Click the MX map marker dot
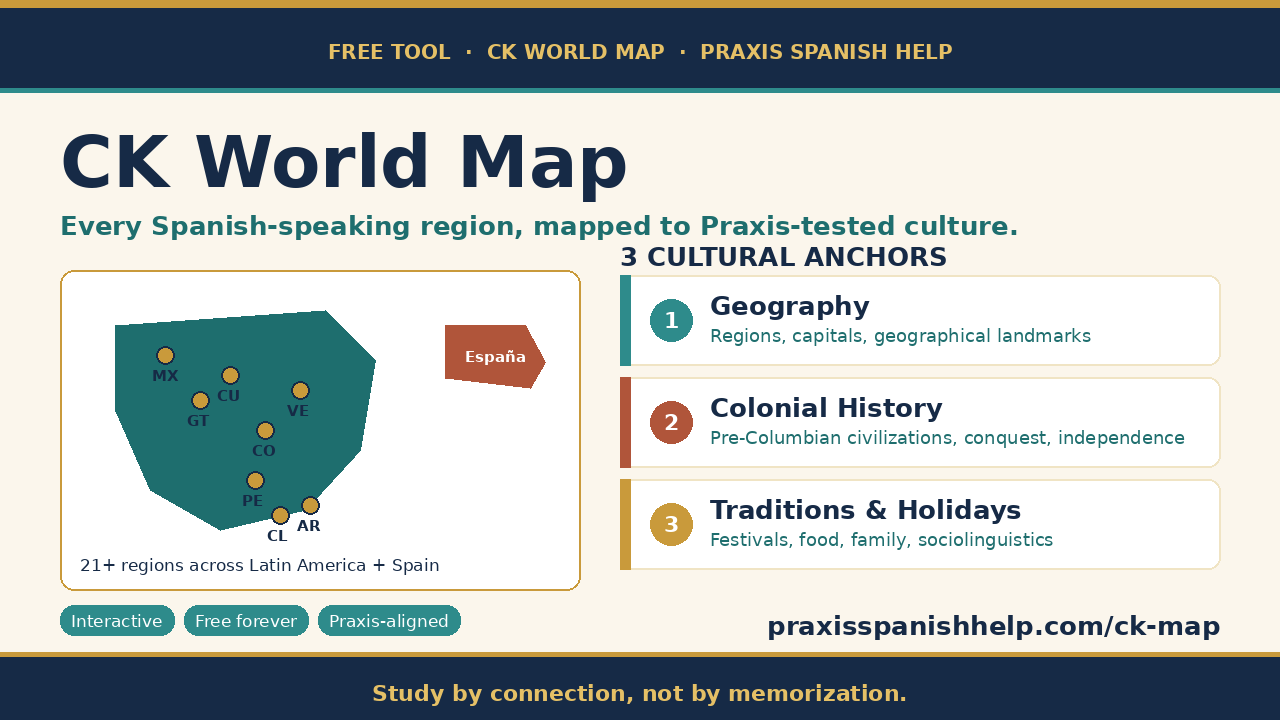 165,355
